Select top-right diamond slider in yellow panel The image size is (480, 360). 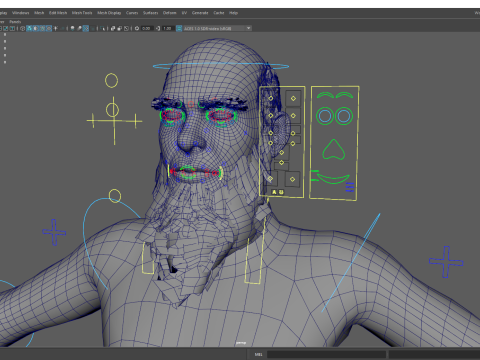coord(293,98)
